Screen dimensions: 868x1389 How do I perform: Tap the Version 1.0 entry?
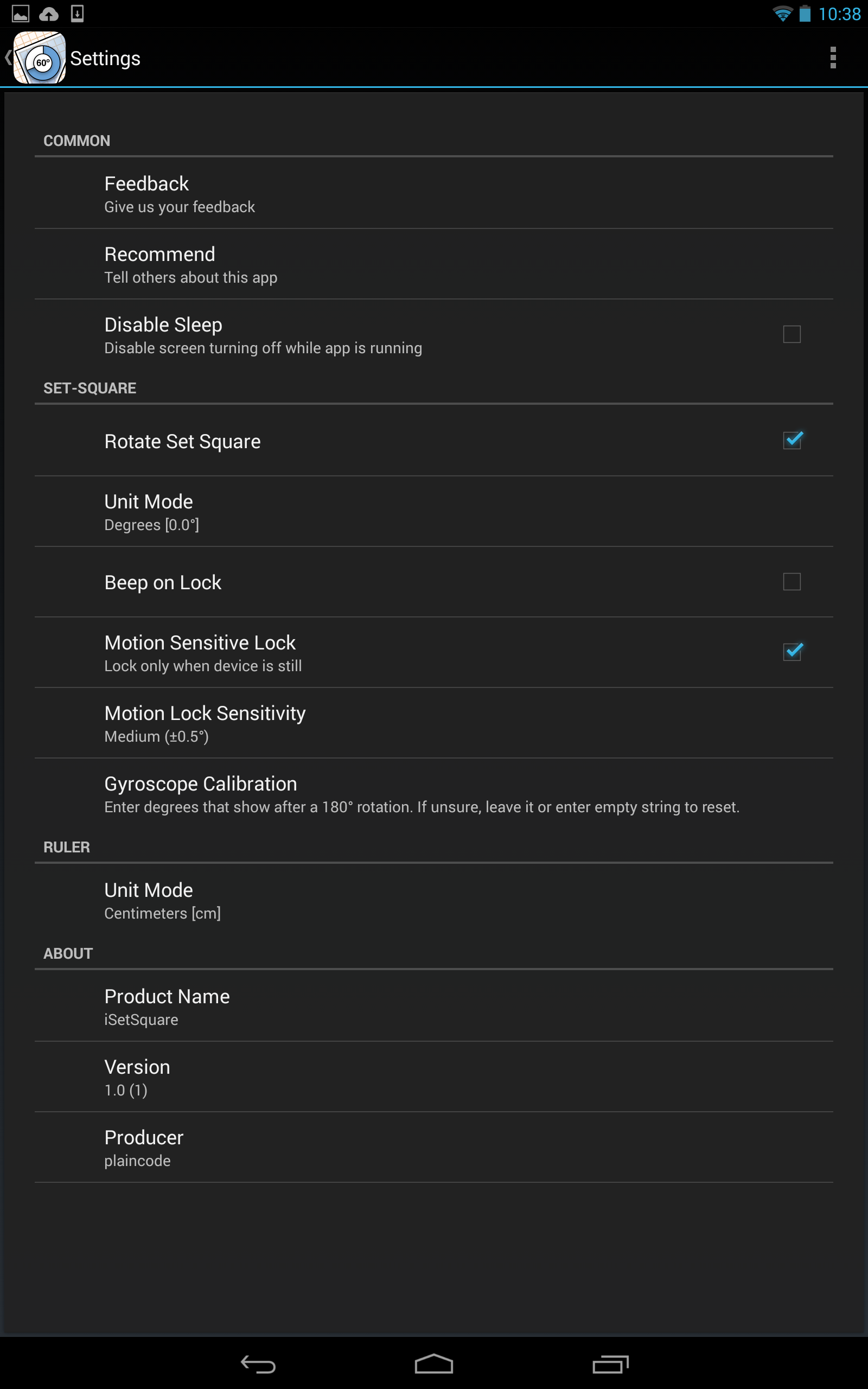coord(434,1077)
